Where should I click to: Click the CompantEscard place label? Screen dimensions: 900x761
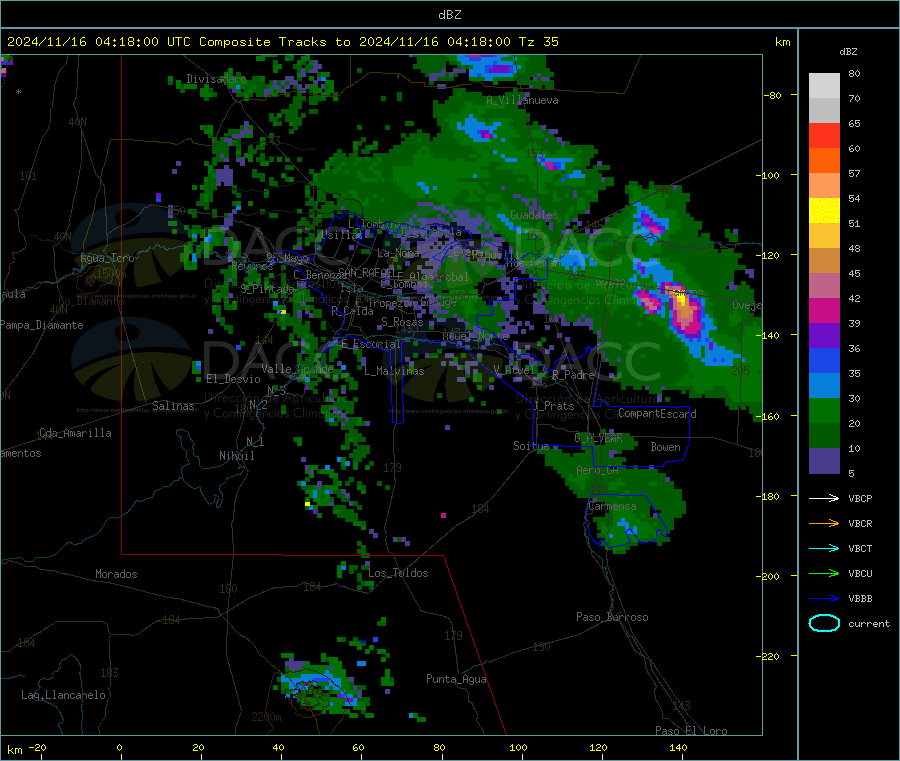pyautogui.click(x=657, y=414)
